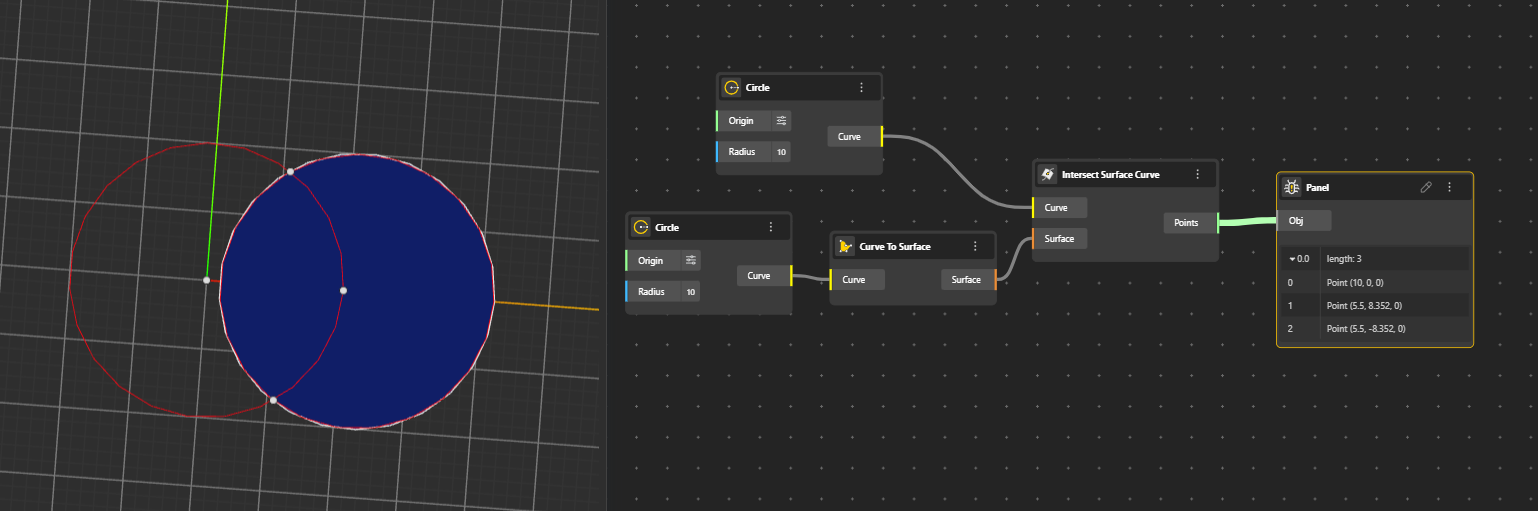Screen dimensions: 1538x511
Task: Click the Panel node bug icon
Action: point(1291,187)
